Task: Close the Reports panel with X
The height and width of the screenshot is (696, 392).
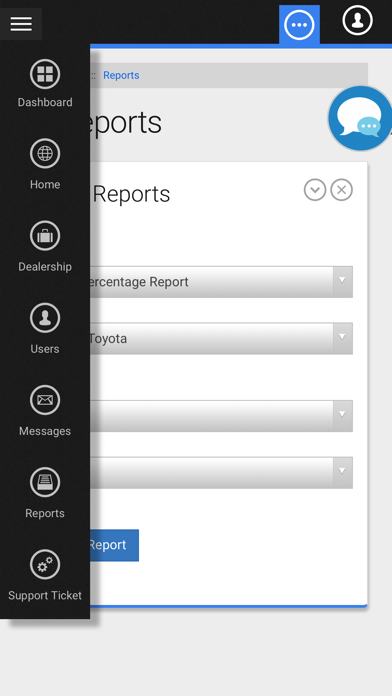Action: (341, 190)
